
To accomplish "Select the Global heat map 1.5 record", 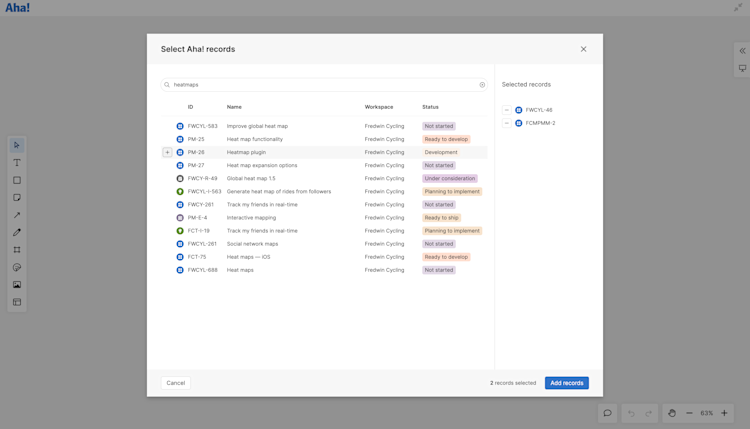I will (x=251, y=178).
